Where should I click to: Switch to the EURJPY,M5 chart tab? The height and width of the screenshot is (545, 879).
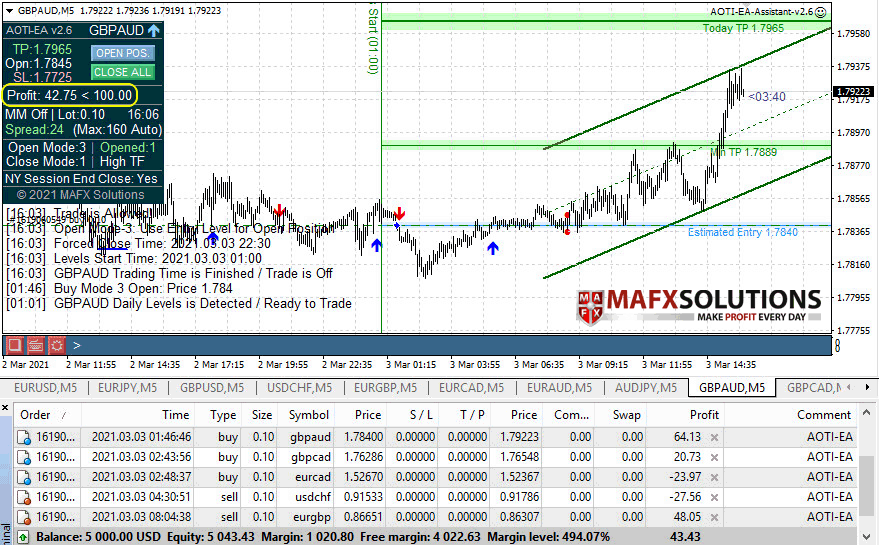point(127,387)
